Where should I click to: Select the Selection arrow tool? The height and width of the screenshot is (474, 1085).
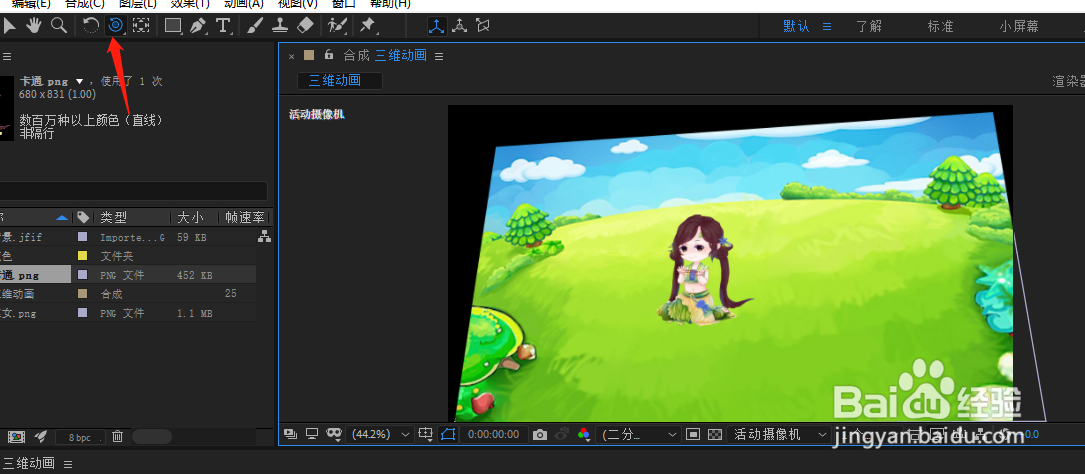point(9,26)
